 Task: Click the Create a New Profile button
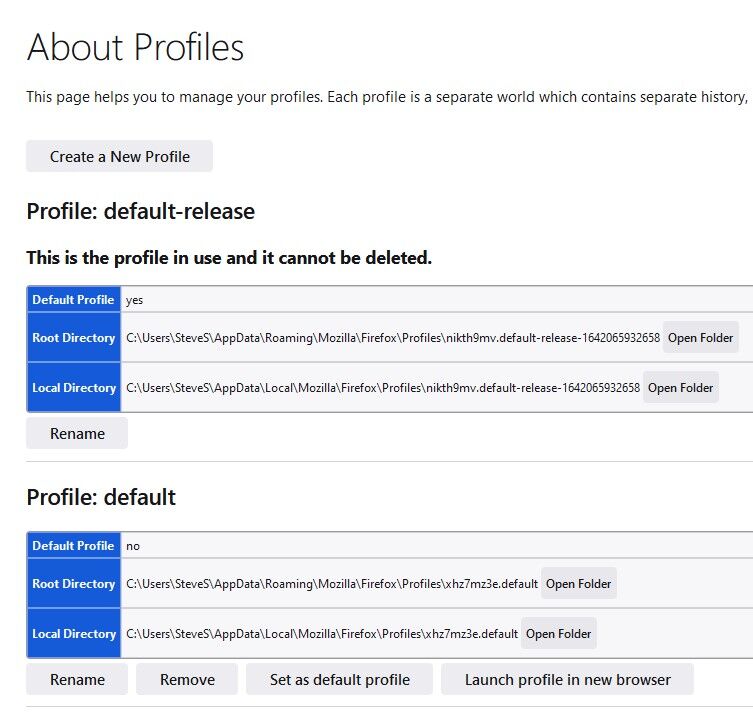click(x=119, y=157)
